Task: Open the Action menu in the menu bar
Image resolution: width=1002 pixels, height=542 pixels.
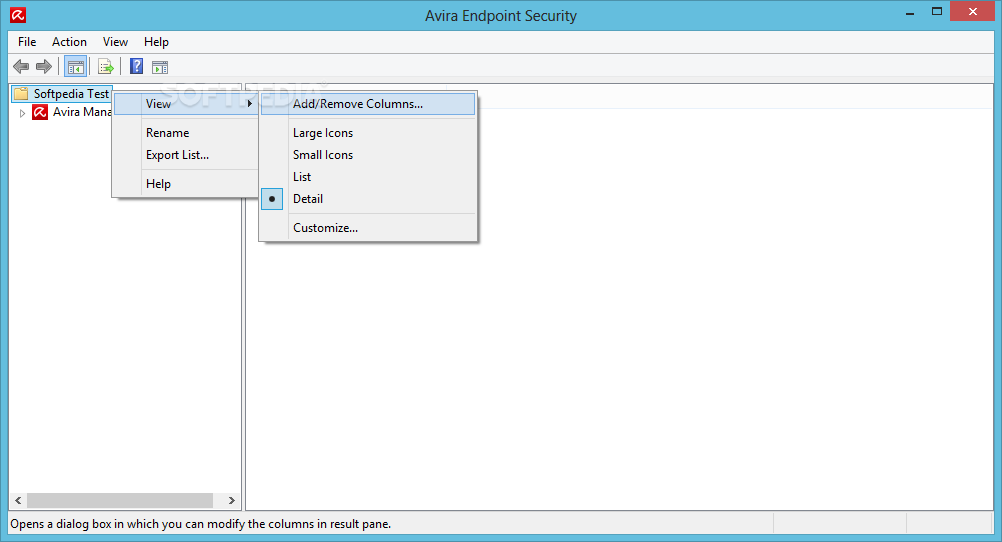Action: (x=69, y=42)
